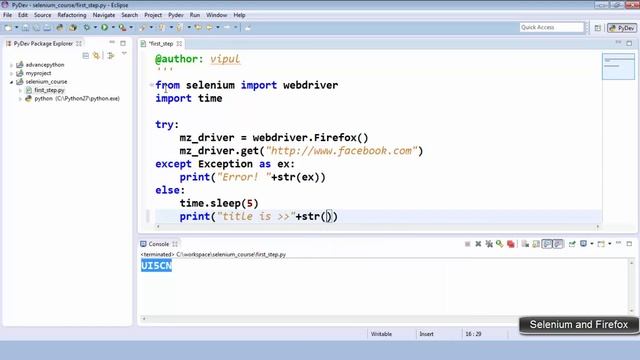Viewport: 640px width, 360px height.
Task: Close the Console view tab
Action: pos(175,244)
